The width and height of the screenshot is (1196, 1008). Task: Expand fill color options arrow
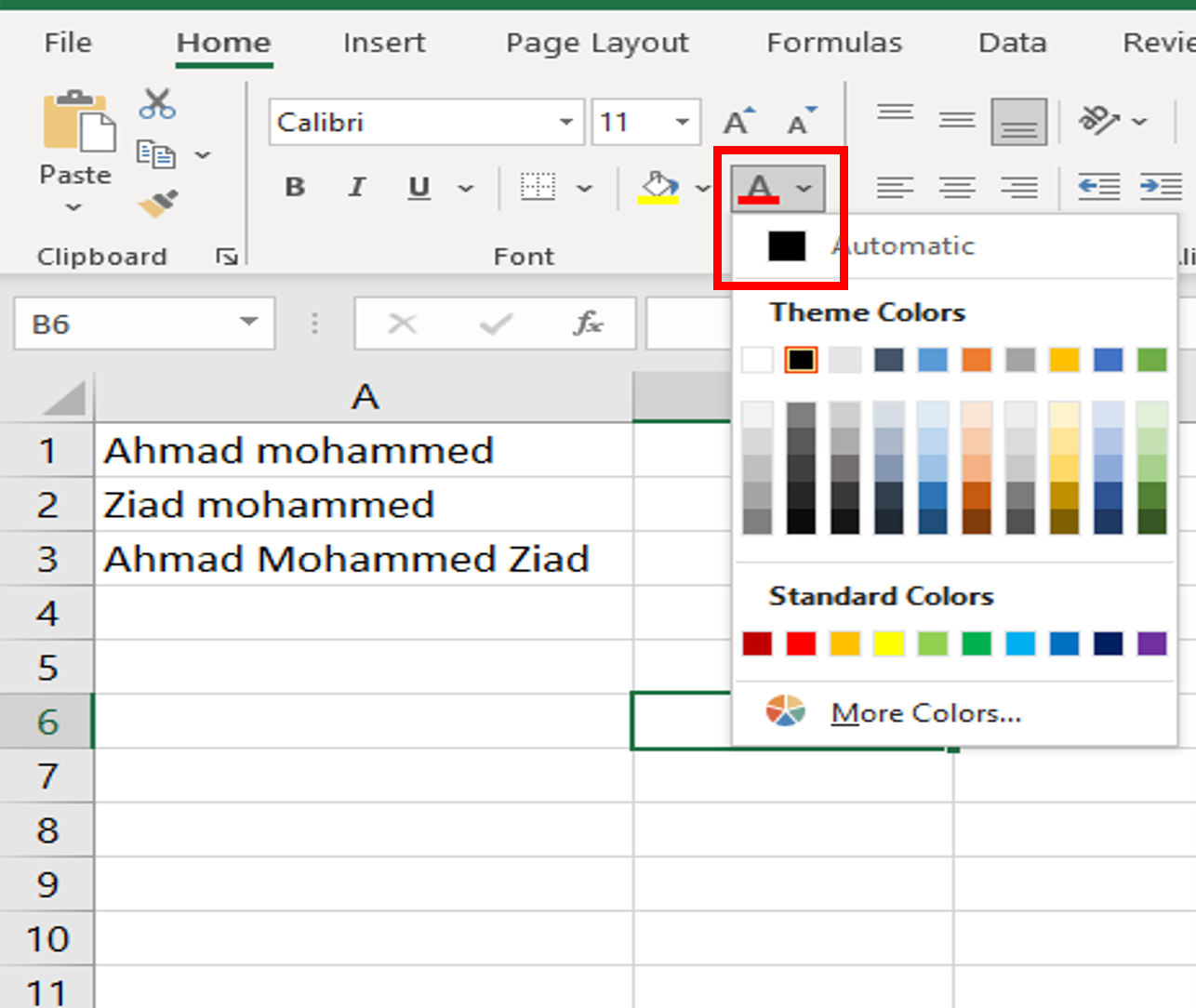pos(702,189)
